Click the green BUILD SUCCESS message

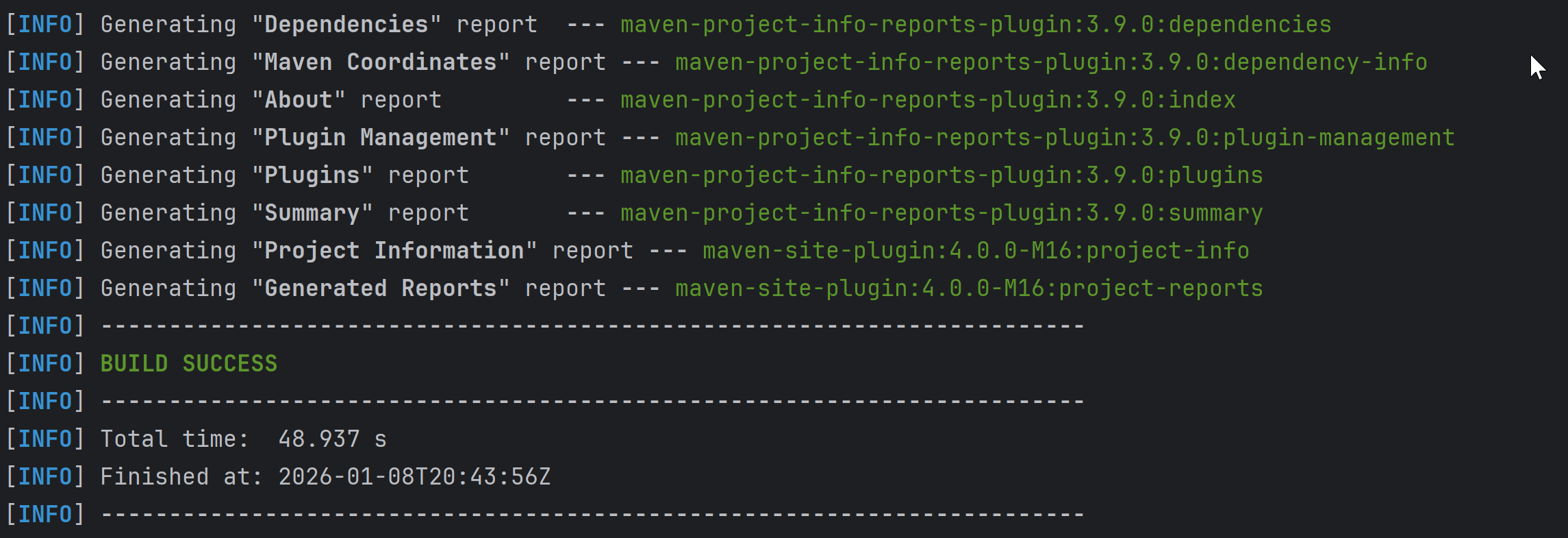click(189, 364)
